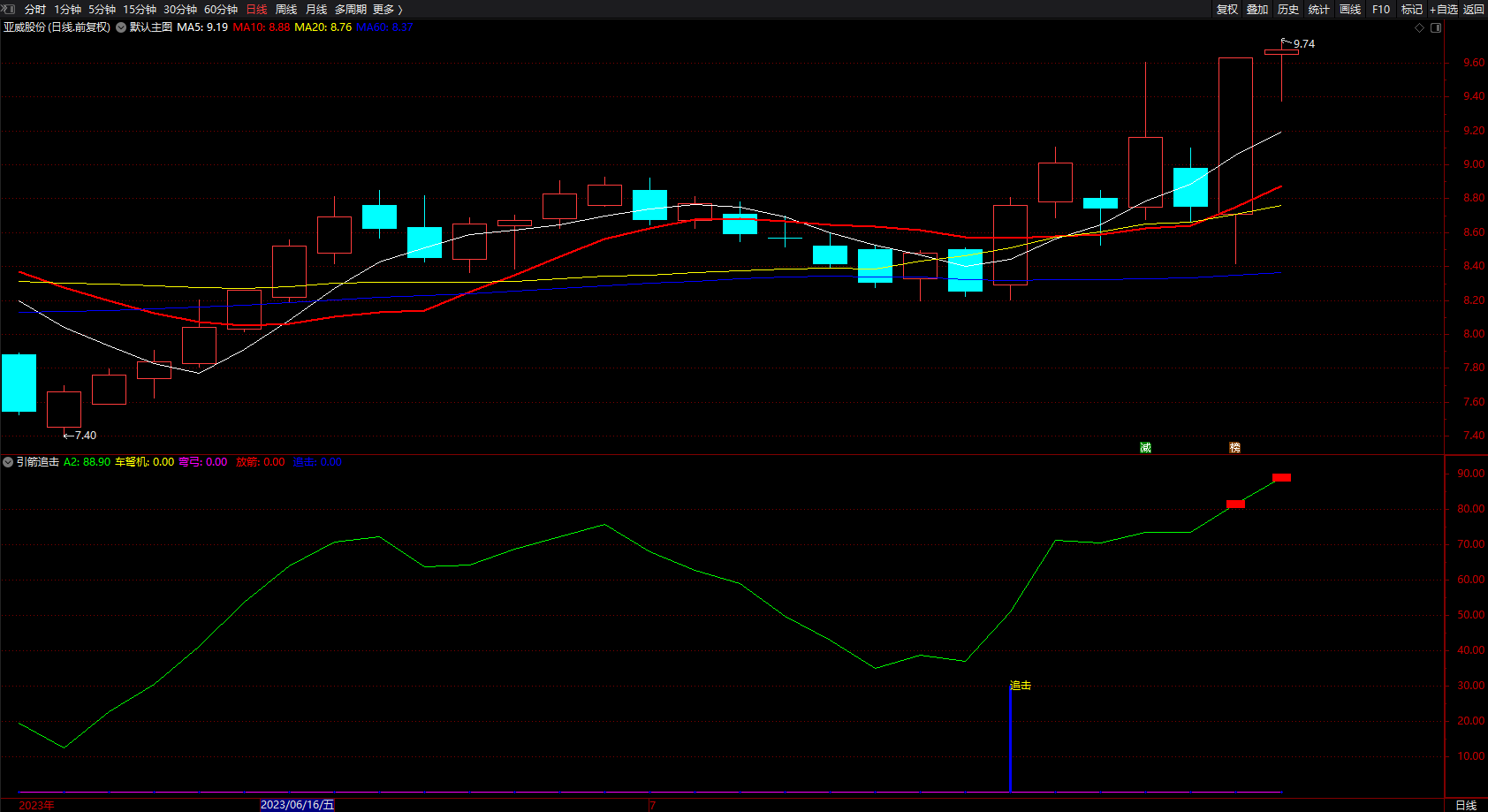Image resolution: width=1488 pixels, height=812 pixels.
Task: Click the 引箭追击 indicator name
Action: coord(38,462)
